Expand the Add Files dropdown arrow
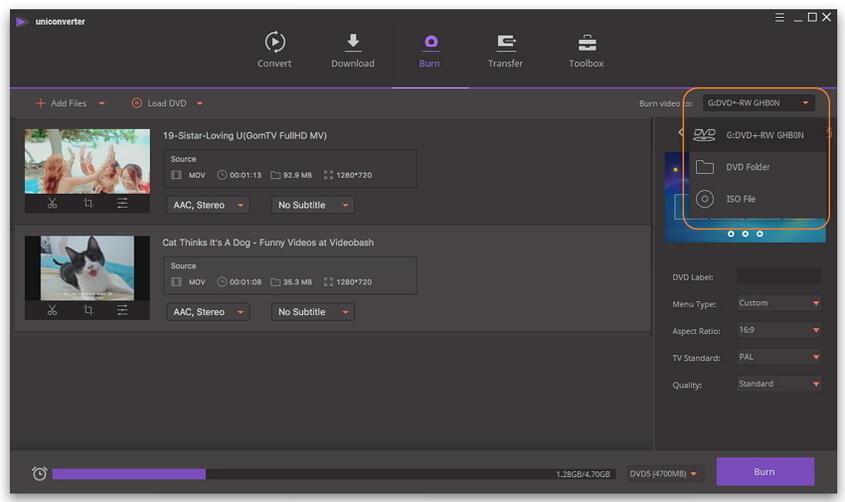 point(101,103)
